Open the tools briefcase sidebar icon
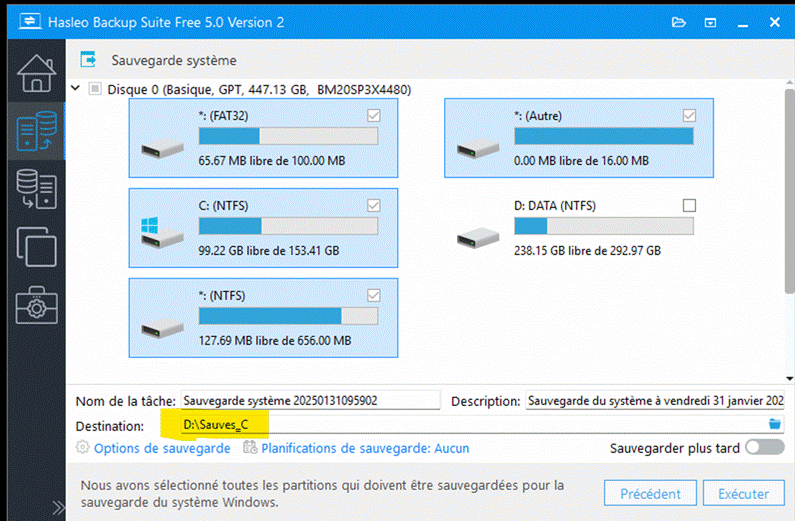The width and height of the screenshot is (795, 521). coord(36,306)
